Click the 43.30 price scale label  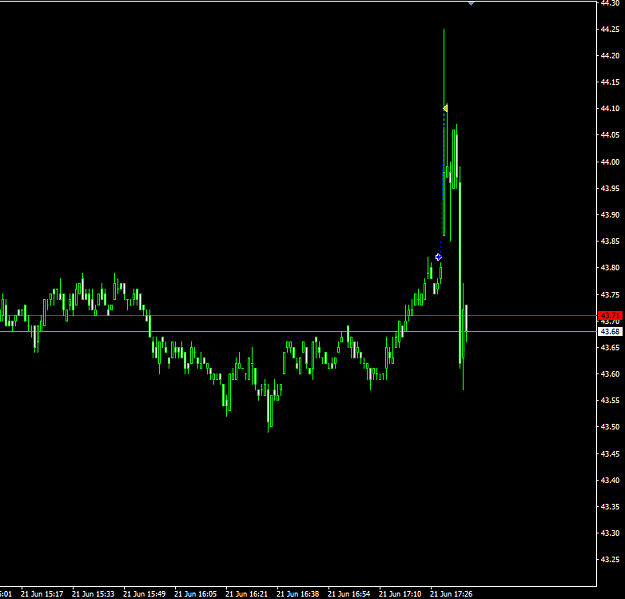610,533
